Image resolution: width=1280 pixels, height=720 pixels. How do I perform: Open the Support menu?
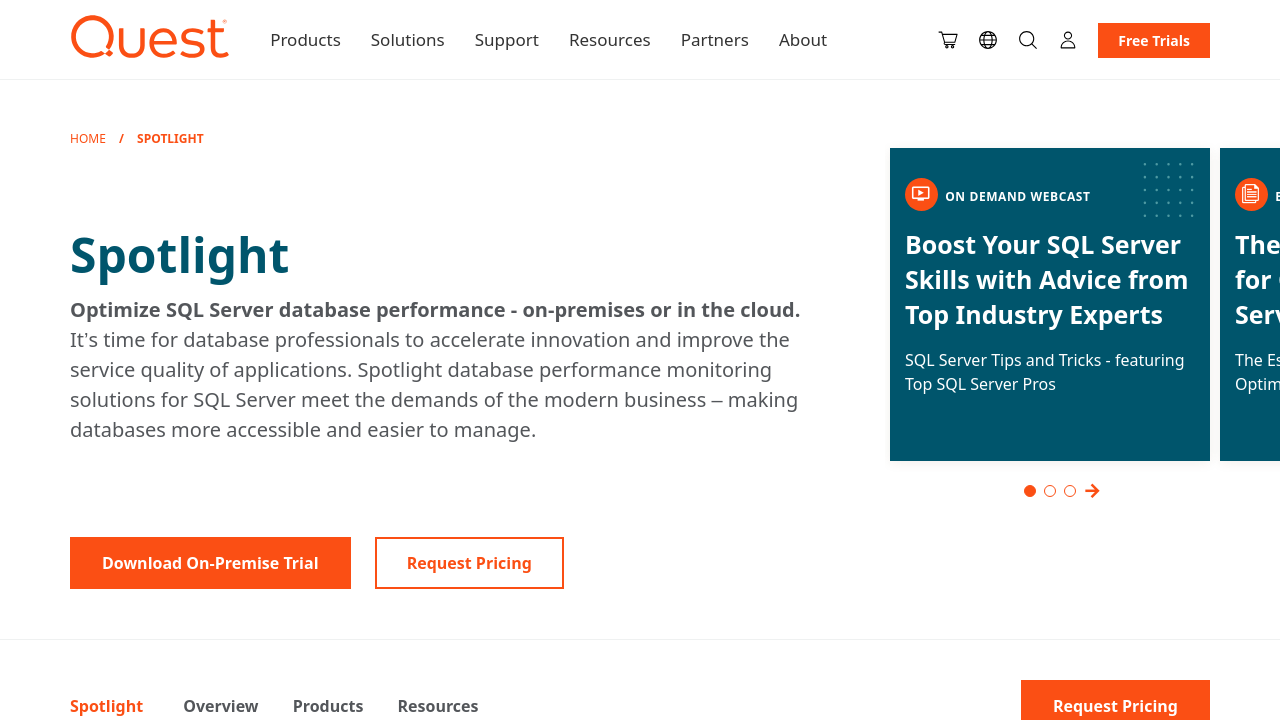[x=507, y=40]
